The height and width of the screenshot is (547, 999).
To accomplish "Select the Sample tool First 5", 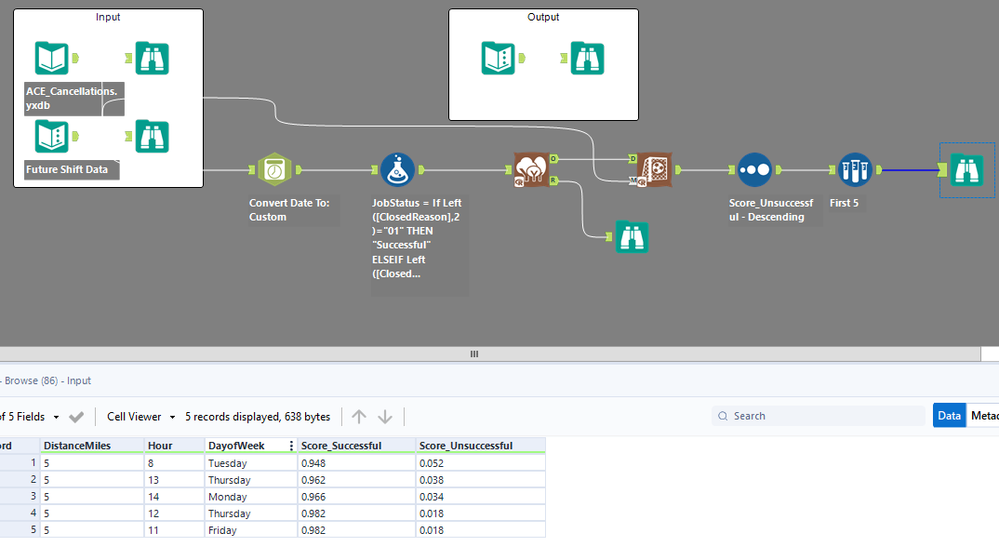I will (854, 169).
